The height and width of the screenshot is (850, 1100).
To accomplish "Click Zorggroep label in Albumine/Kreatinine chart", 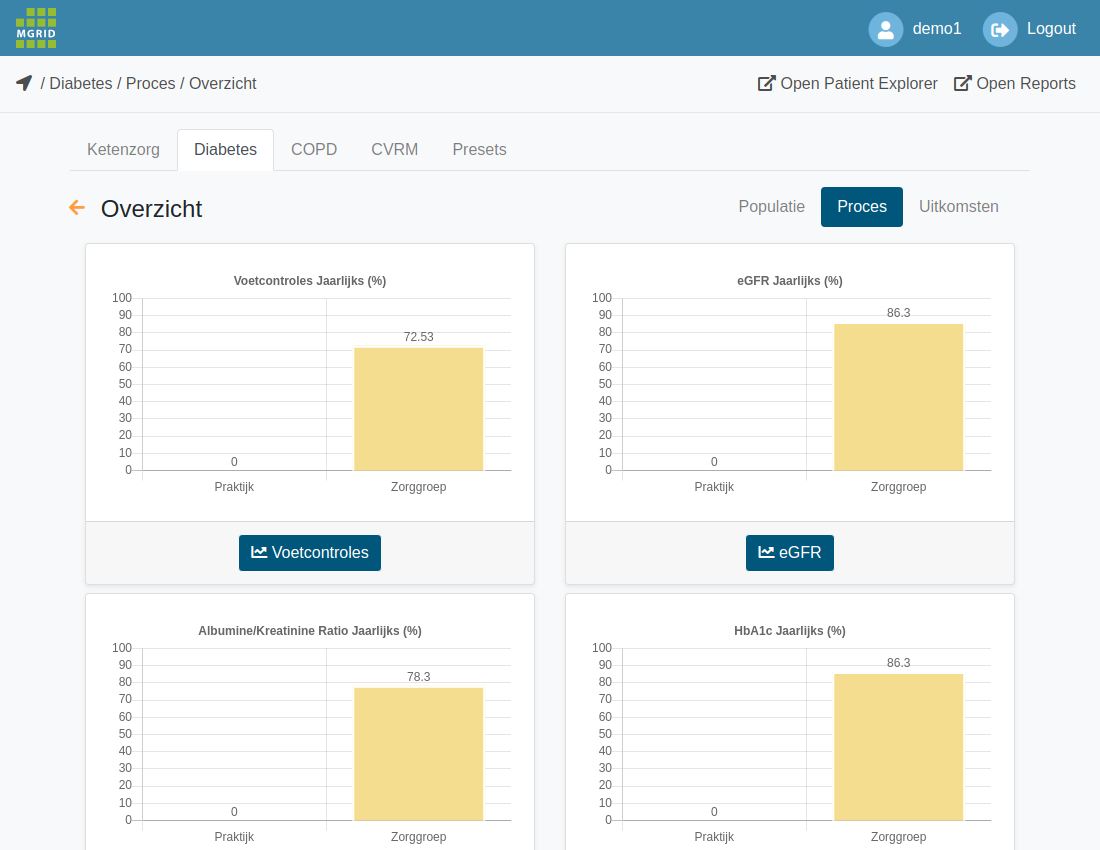I will (x=418, y=837).
